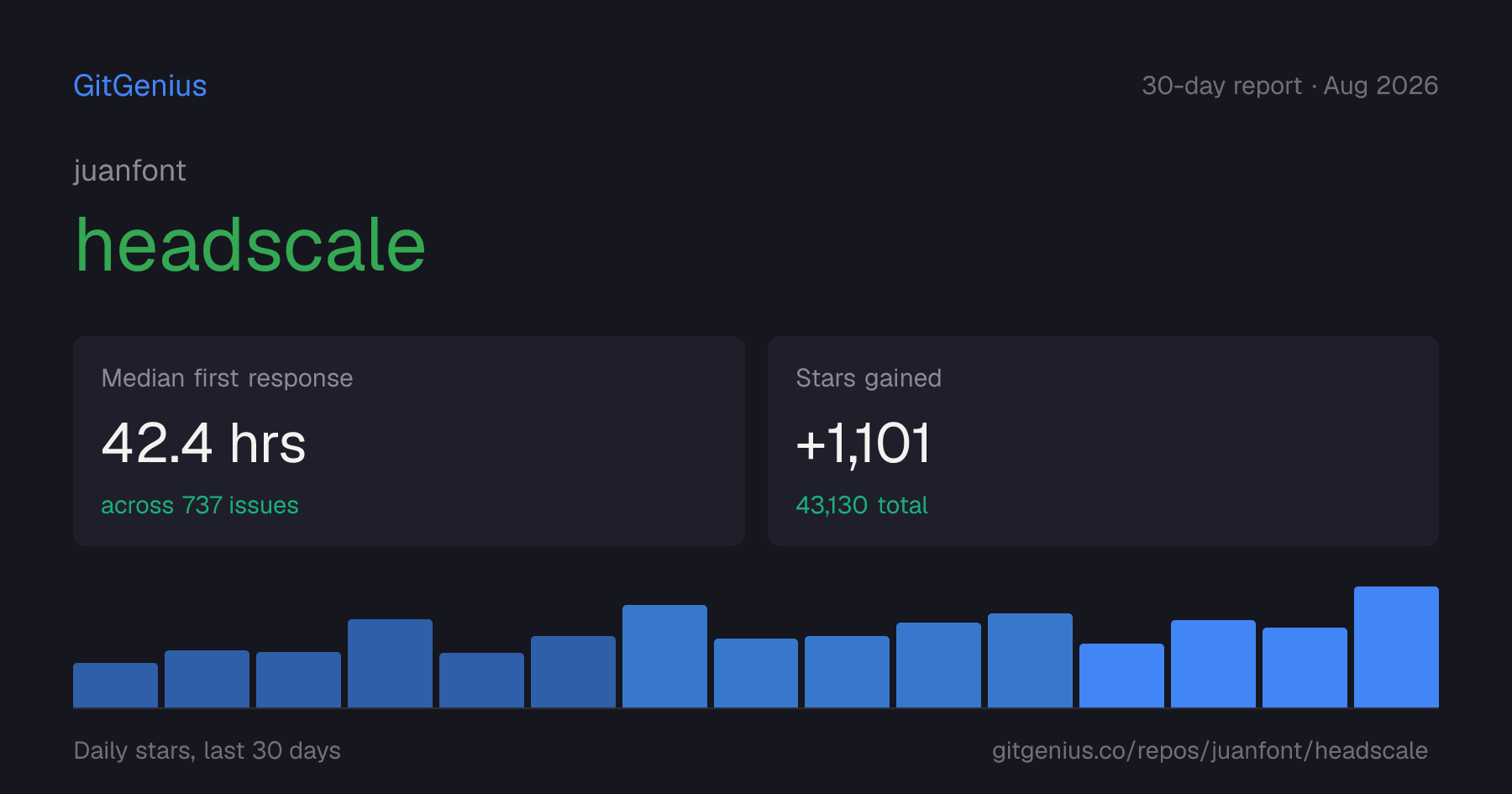Click the twelfth bar in daily stars chart
1512x794 pixels.
point(1121,676)
